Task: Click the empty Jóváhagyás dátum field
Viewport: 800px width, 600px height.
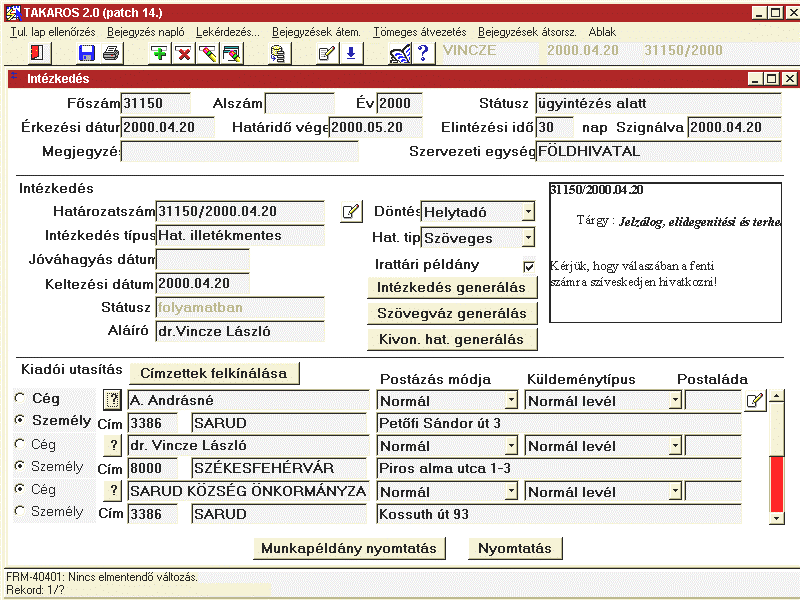Action: click(x=203, y=259)
